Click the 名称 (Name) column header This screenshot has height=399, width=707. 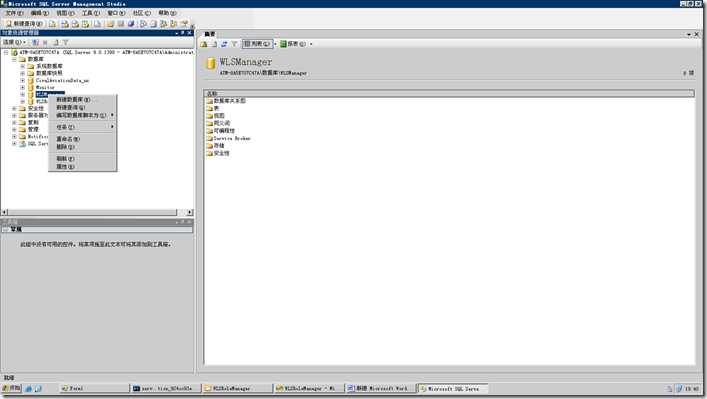coord(449,93)
